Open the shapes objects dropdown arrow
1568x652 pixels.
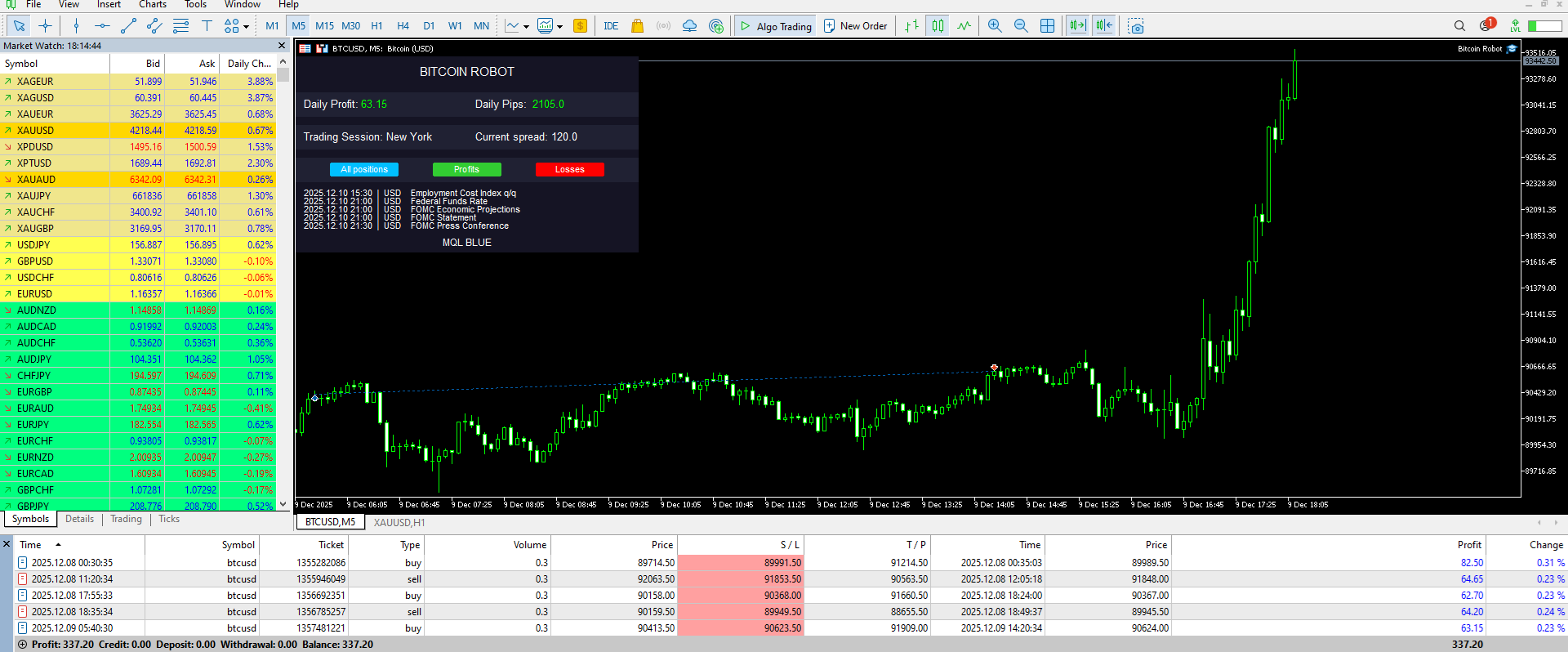click(x=246, y=27)
